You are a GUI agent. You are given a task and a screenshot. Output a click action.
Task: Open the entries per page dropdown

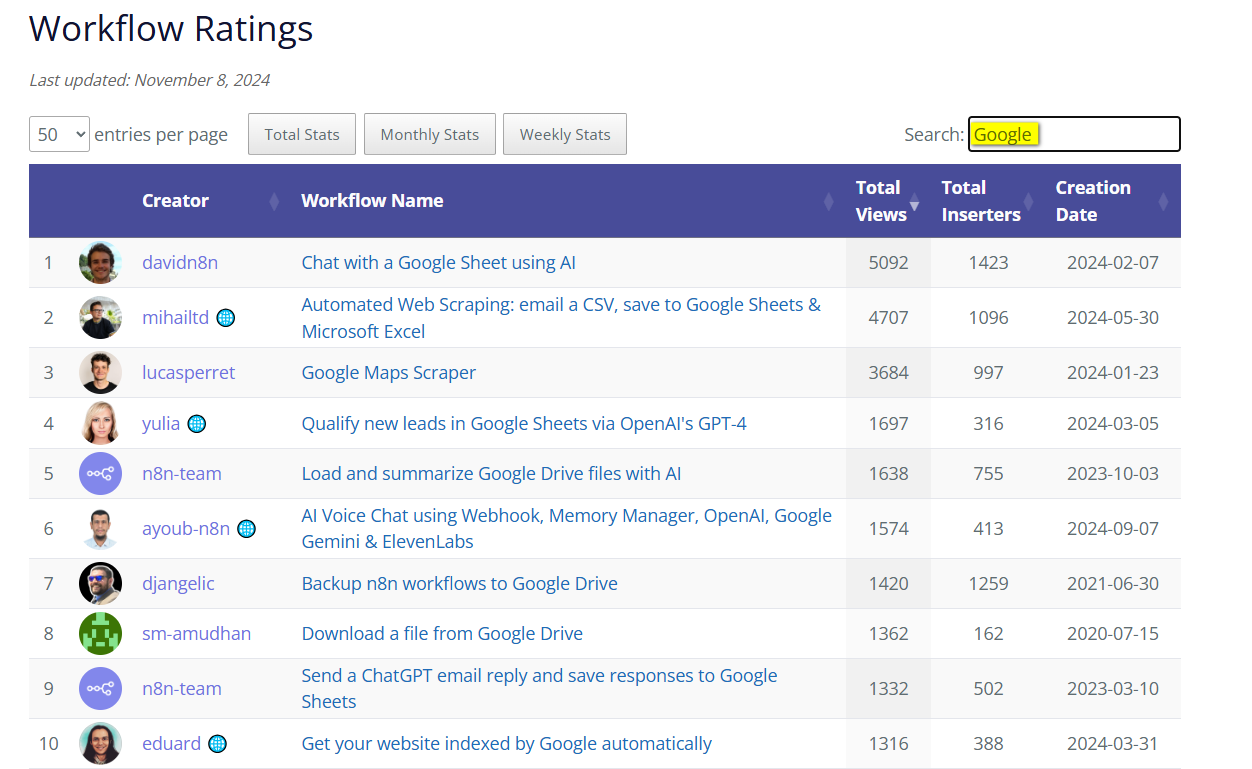(60, 134)
